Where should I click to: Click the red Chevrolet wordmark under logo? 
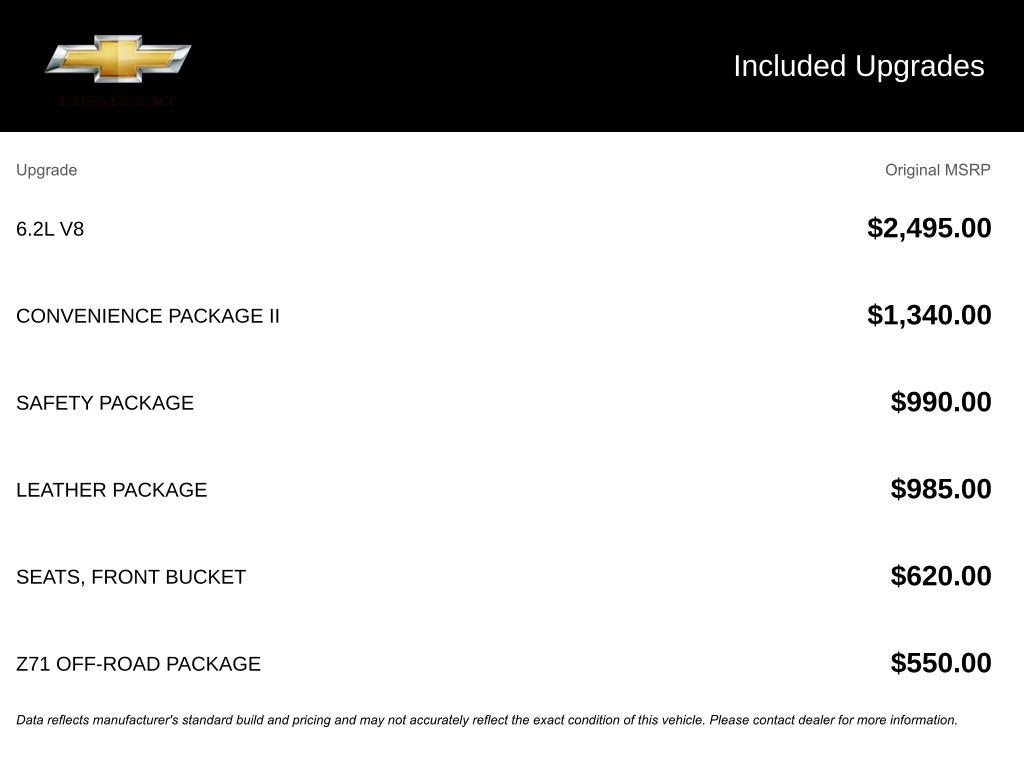pos(118,101)
